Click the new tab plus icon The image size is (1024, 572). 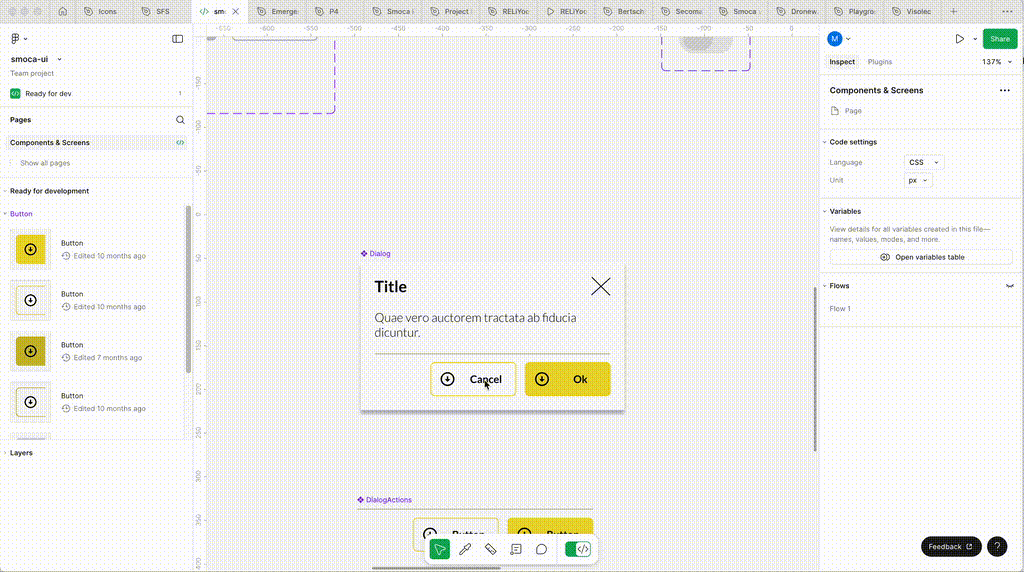click(x=953, y=11)
